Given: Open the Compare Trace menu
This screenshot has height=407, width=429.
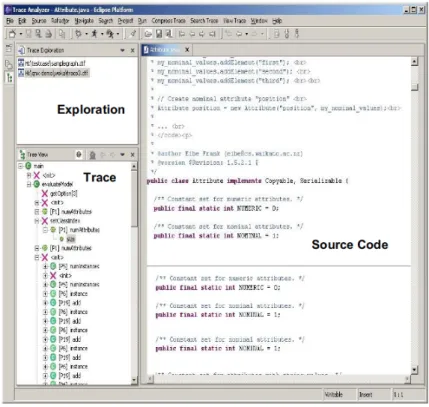Looking at the screenshot, I should [168, 21].
